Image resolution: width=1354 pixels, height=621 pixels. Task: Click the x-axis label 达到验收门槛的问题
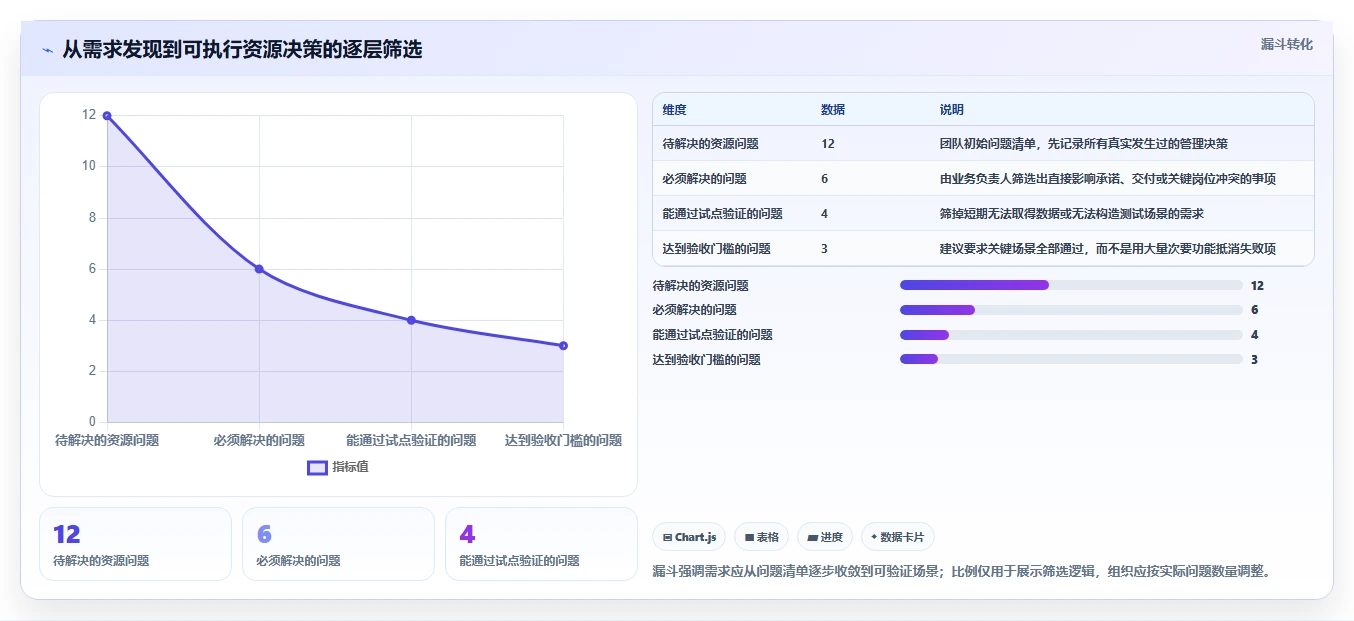[x=563, y=440]
